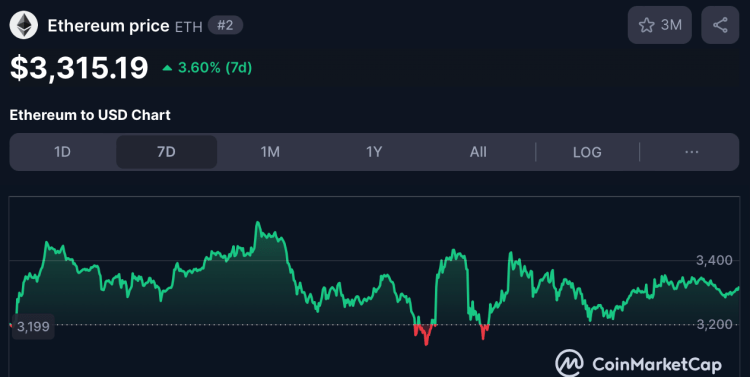The image size is (750, 377).
Task: Click the highest peak of the price line
Action: pos(257,223)
